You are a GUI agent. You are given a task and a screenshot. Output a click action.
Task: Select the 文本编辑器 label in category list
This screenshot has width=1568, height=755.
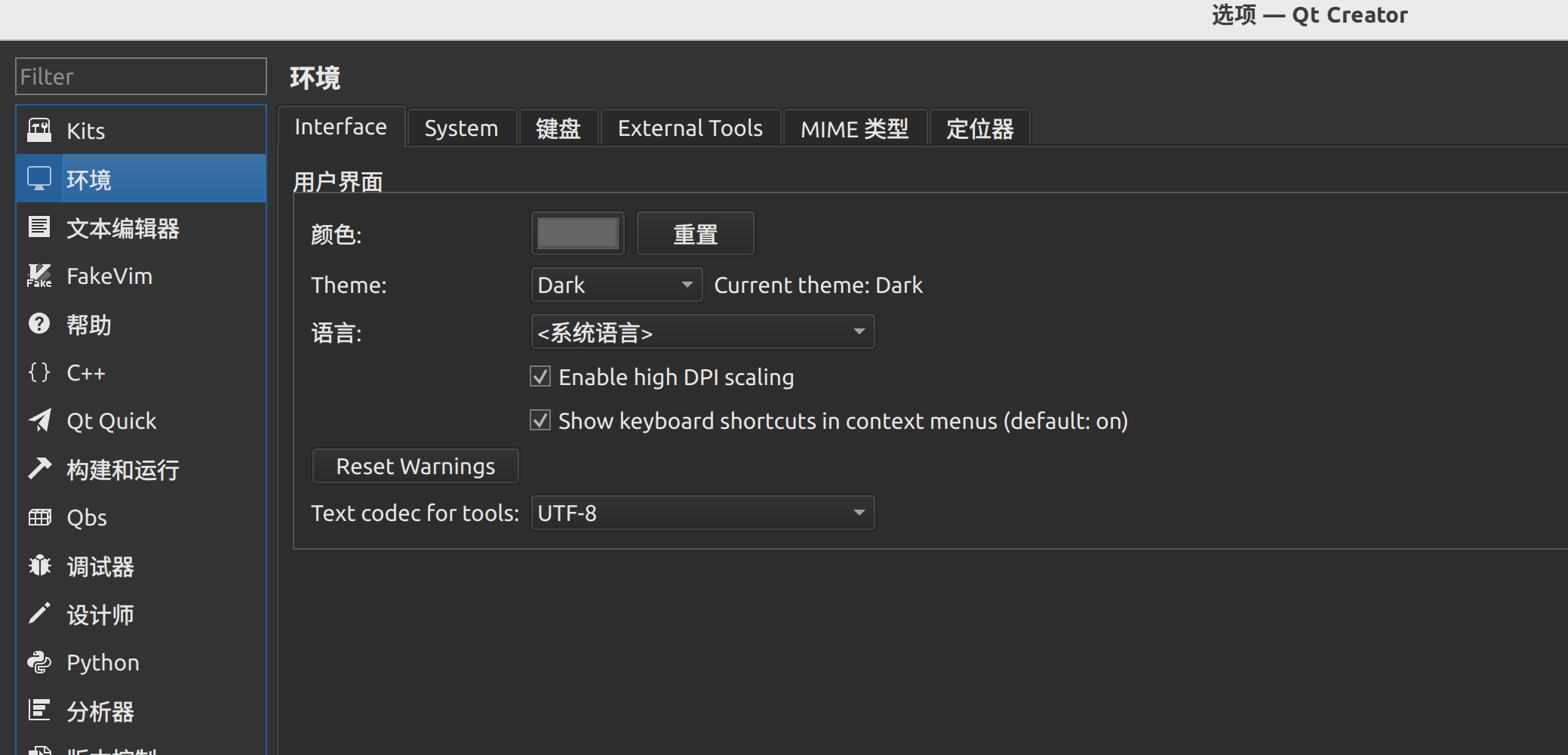click(x=123, y=228)
